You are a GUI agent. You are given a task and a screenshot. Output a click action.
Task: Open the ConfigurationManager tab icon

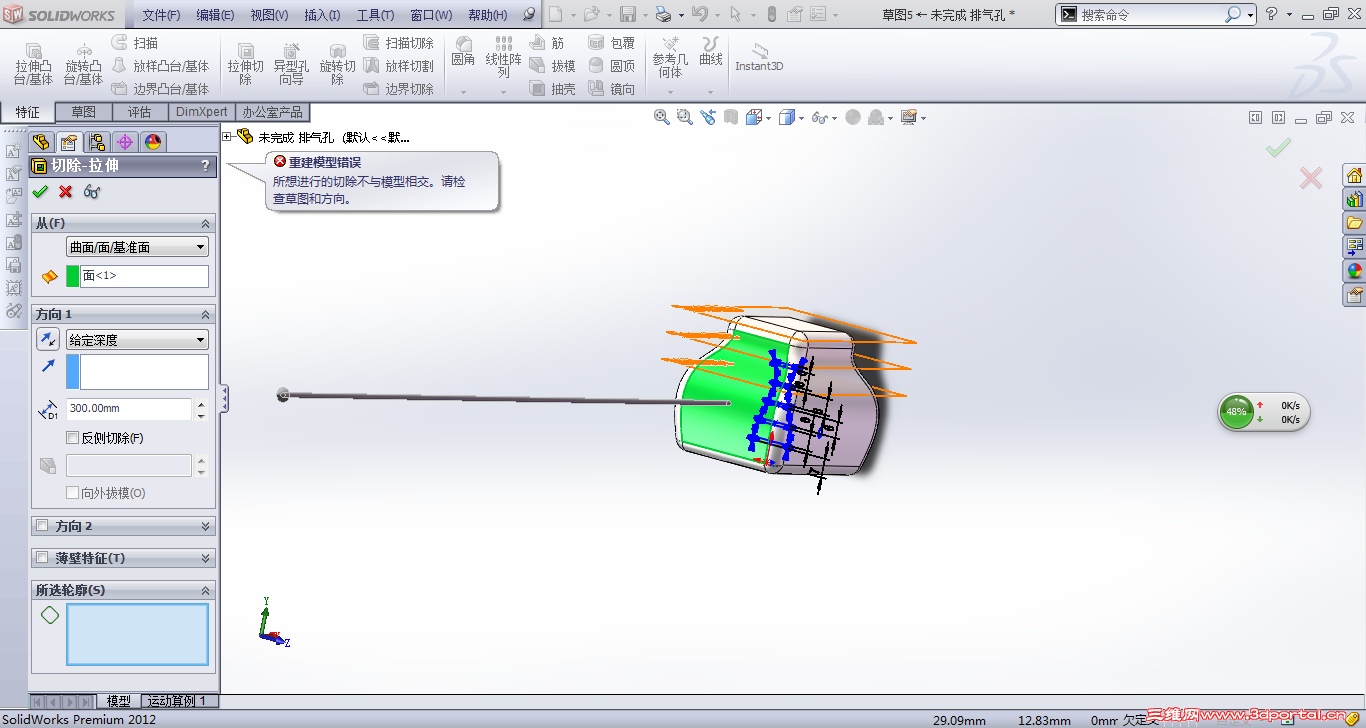click(x=96, y=142)
